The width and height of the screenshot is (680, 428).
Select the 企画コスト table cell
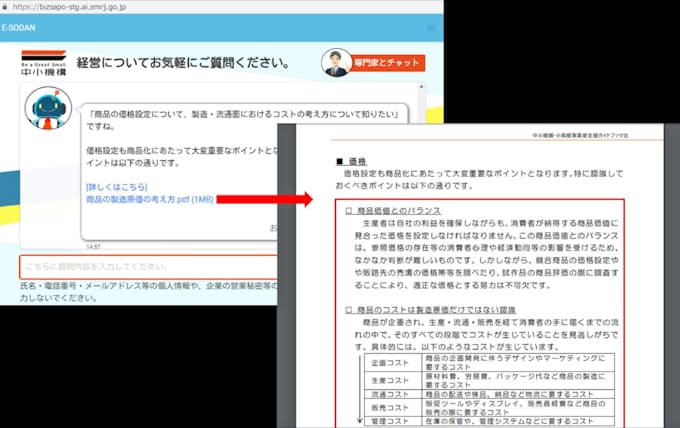point(385,363)
